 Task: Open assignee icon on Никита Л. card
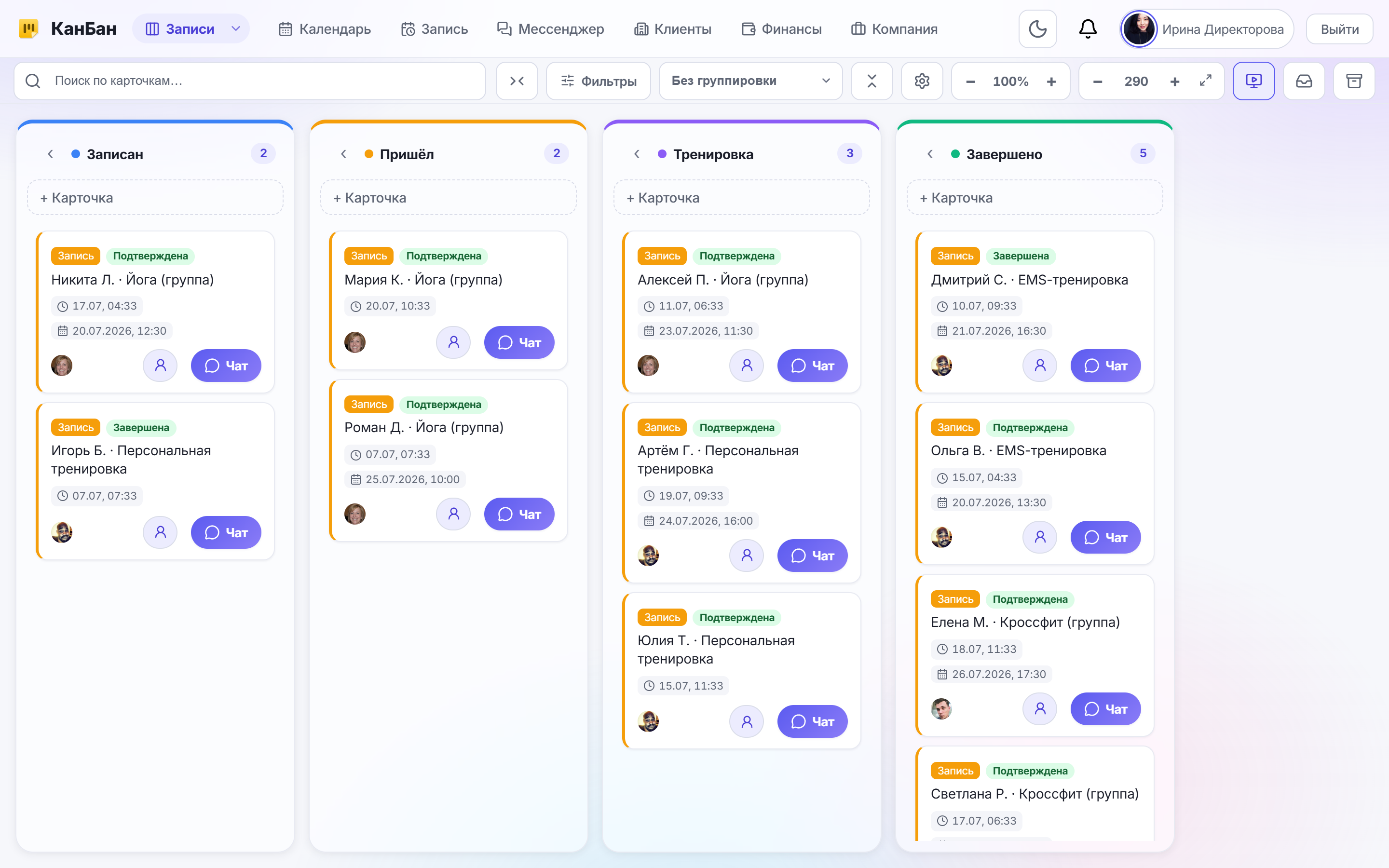[x=160, y=366]
